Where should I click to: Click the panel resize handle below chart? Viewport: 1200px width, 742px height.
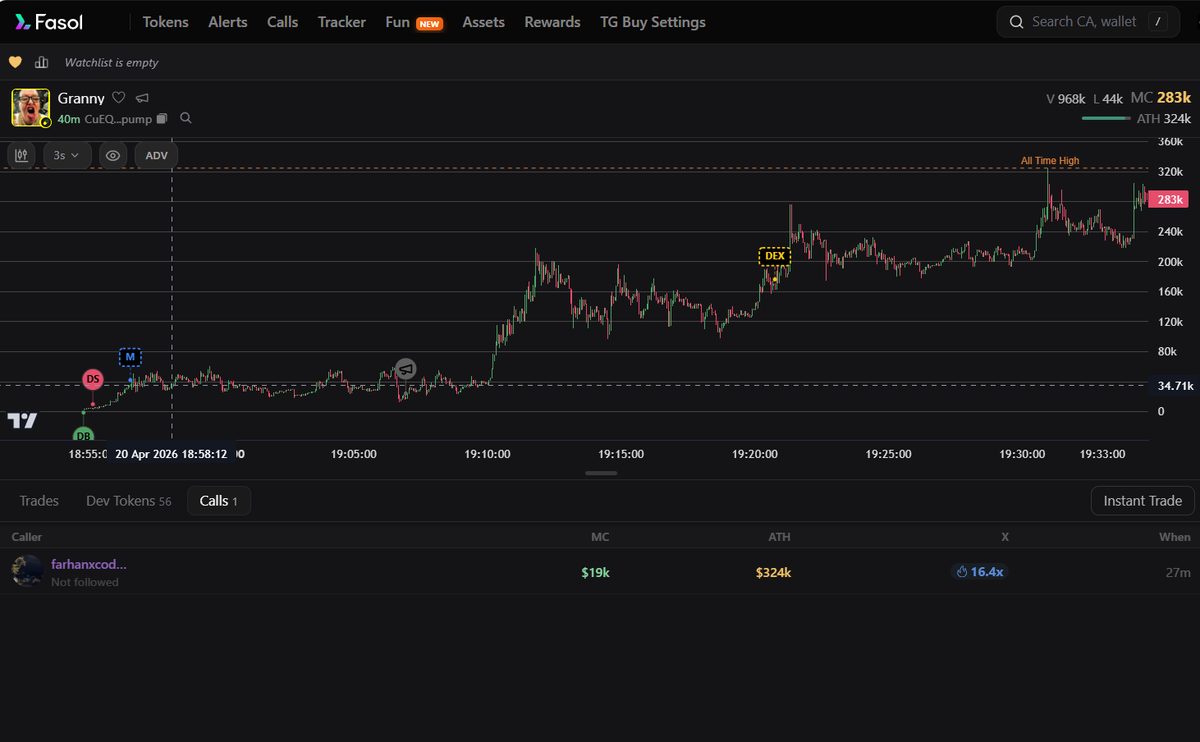(x=601, y=473)
